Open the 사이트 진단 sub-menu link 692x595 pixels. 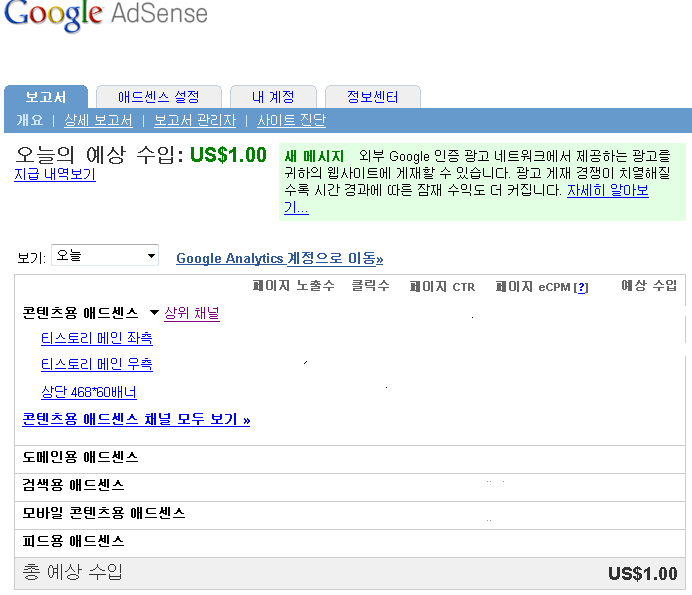coord(291,120)
